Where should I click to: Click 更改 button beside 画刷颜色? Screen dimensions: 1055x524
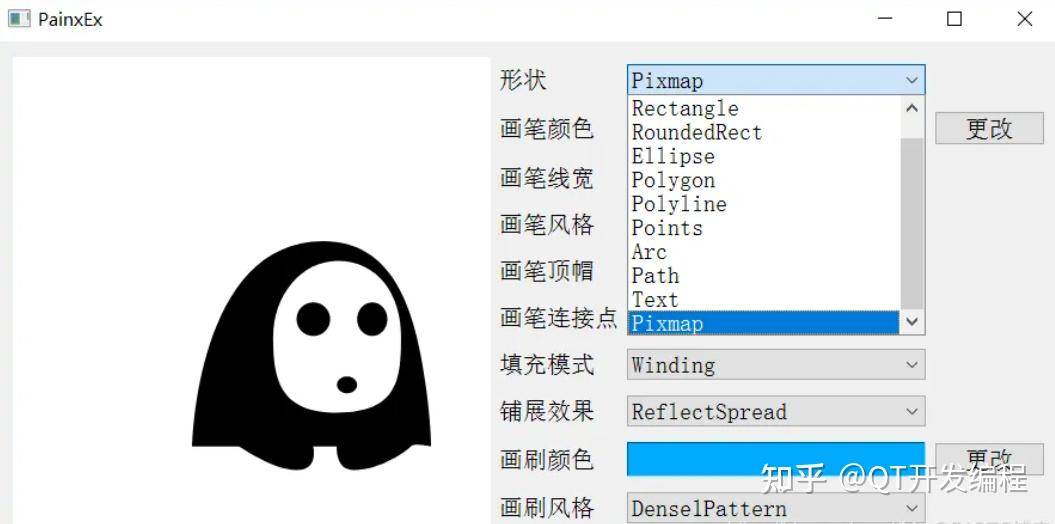coord(989,458)
